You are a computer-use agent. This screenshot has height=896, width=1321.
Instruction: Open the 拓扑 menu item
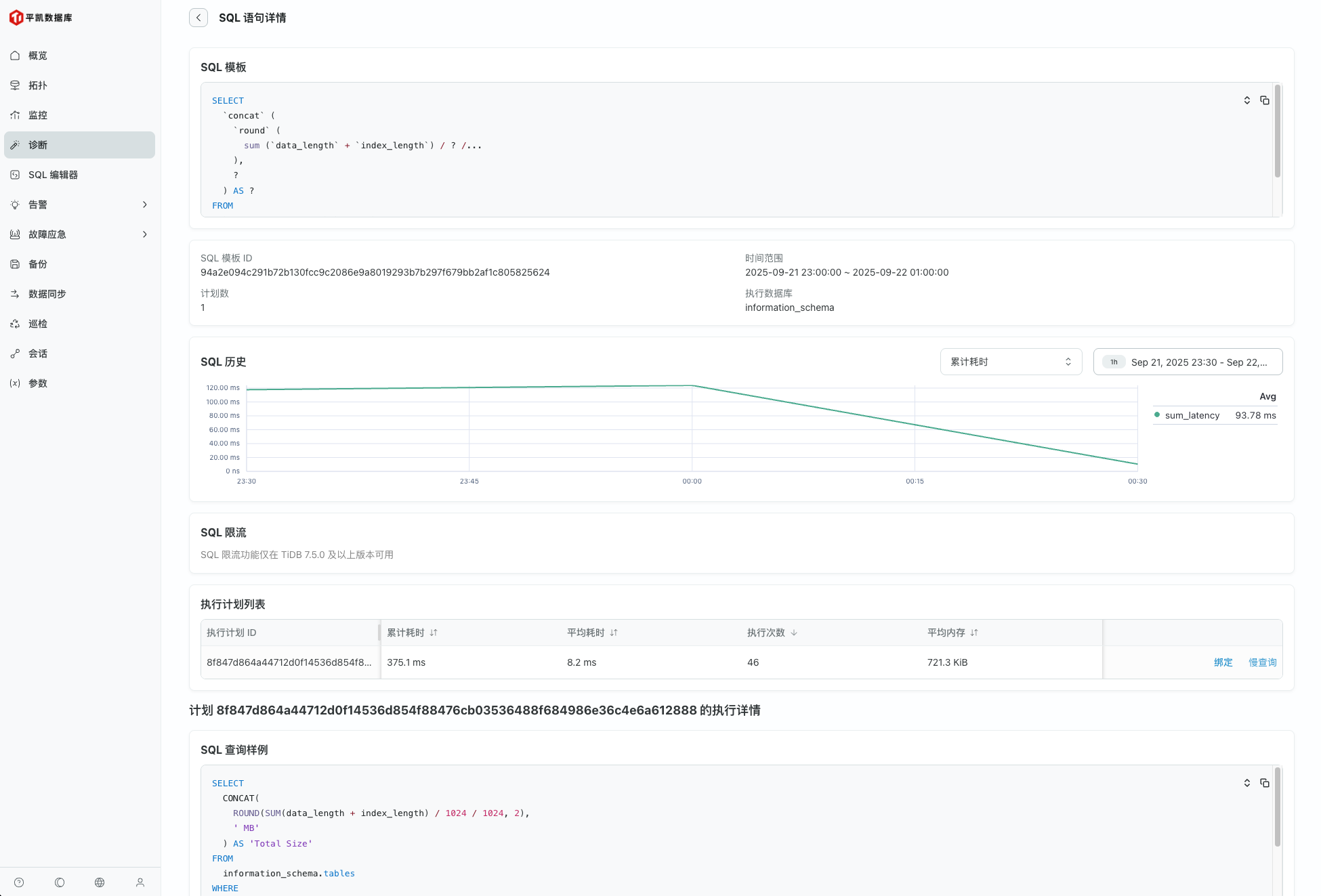point(38,85)
